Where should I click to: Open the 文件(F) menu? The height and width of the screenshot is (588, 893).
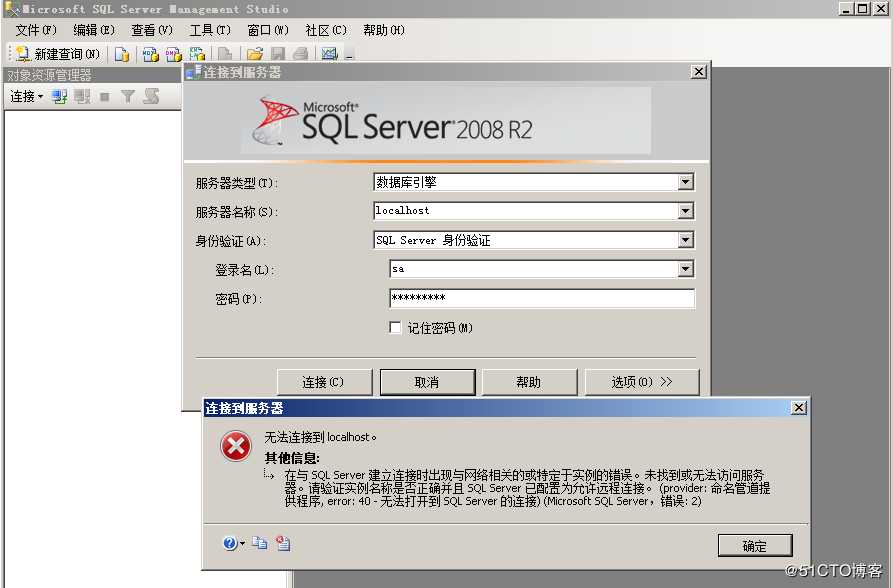click(x=36, y=30)
